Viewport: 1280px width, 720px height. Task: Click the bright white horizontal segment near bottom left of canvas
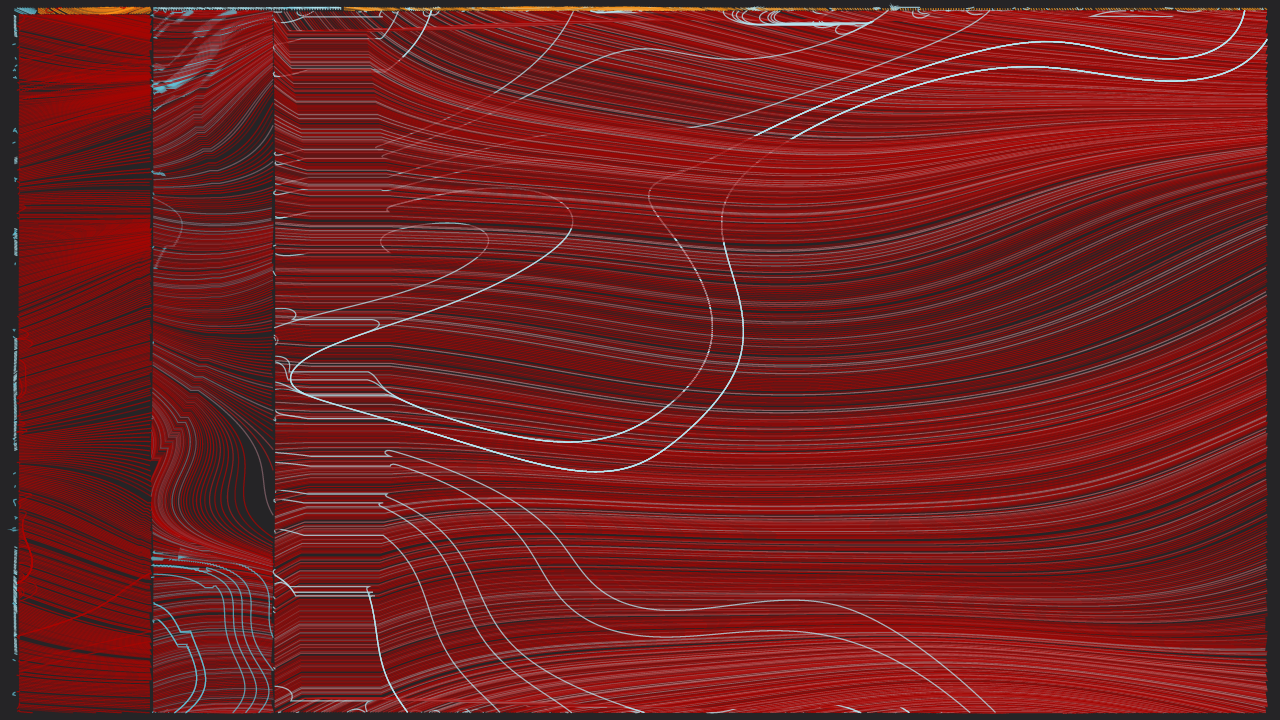coord(330,593)
